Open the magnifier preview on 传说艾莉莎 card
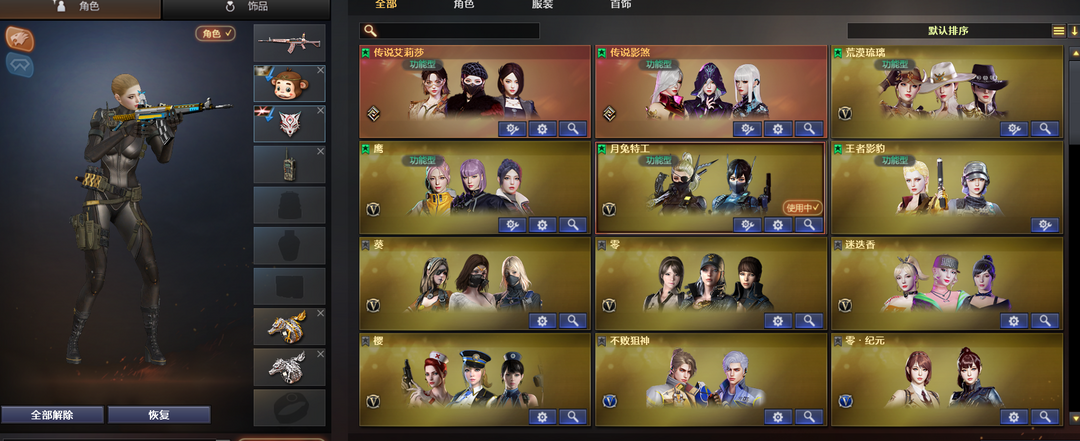The image size is (1080, 441). coord(572,128)
